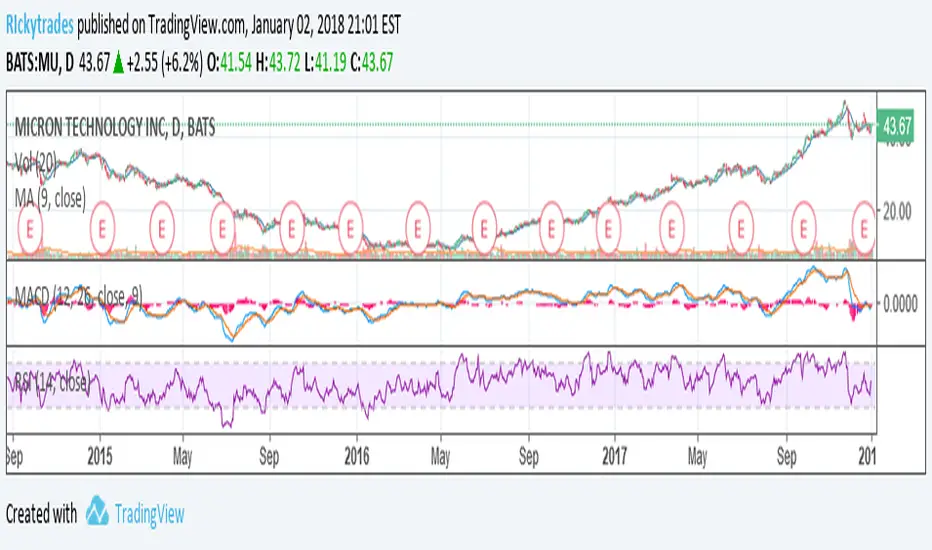Viewport: 932px width, 550px height.
Task: Click the MICRON TECHNOLOGY INC, D, BATS chart title
Action: point(115,127)
